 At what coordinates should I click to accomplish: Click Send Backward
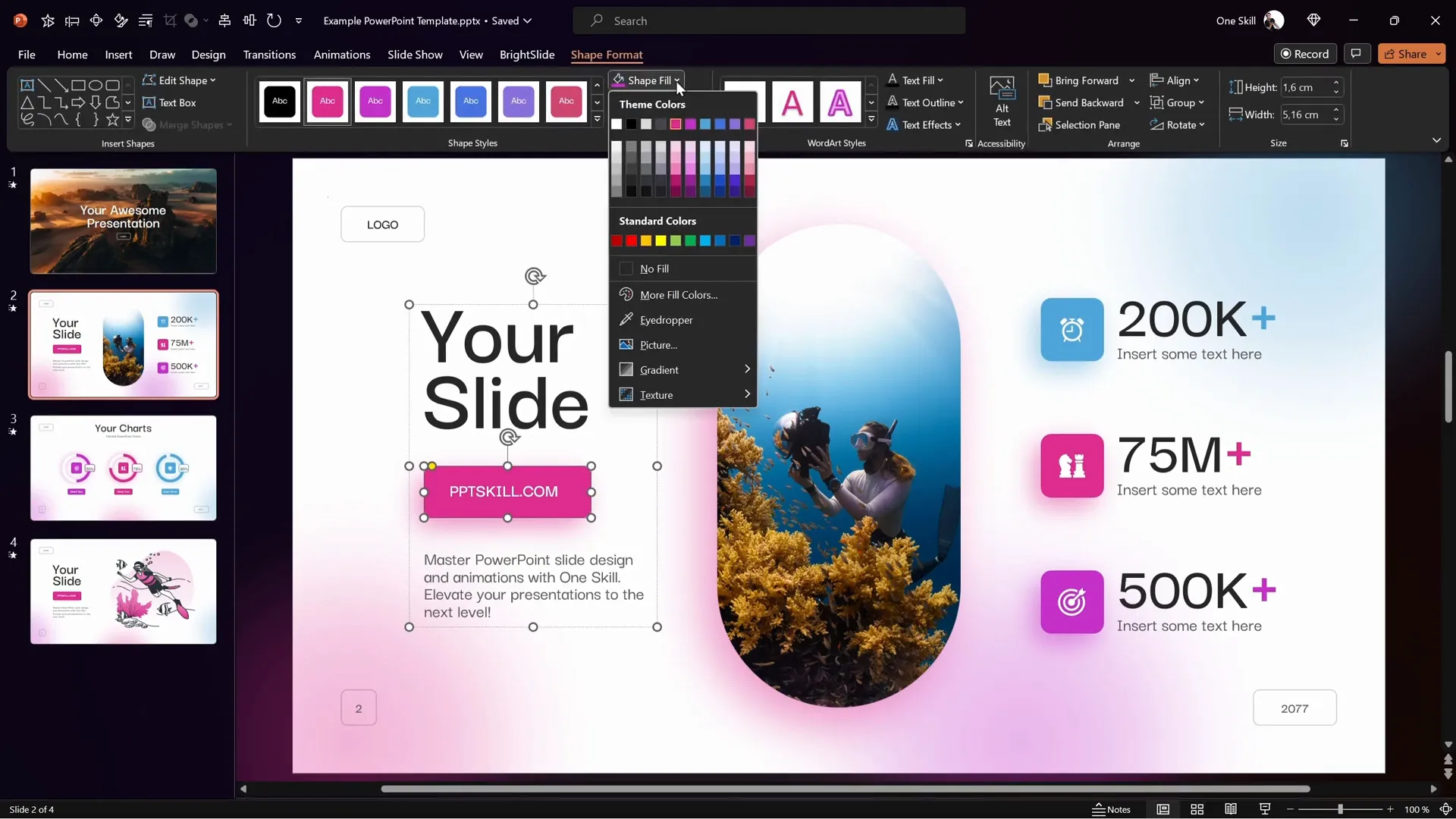(x=1081, y=102)
